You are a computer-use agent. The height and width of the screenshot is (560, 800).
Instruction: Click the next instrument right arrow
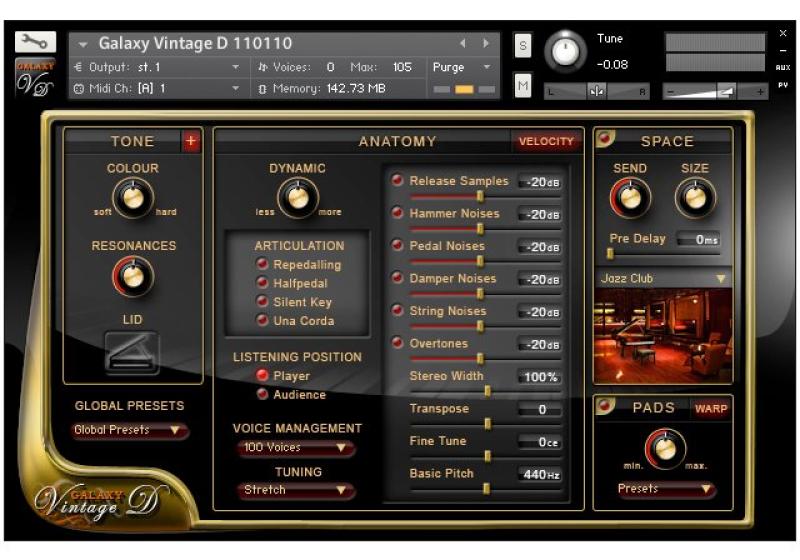(486, 44)
